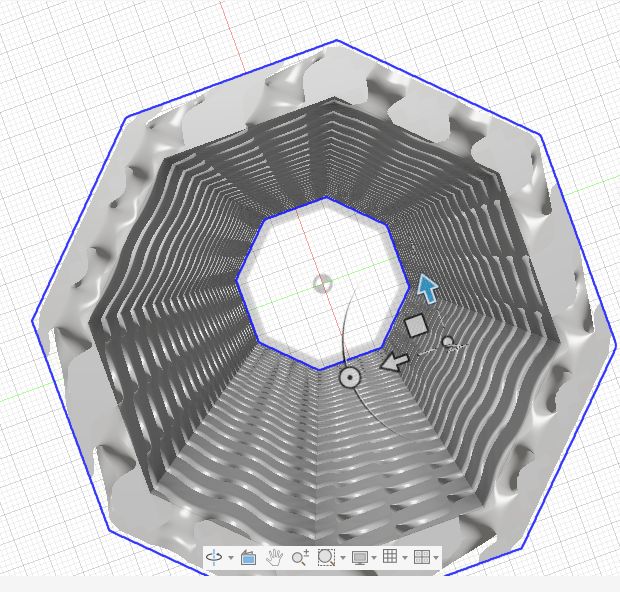Expand the Display Settings dropdown arrow
Viewport: 620px width, 592px height.
click(374, 558)
